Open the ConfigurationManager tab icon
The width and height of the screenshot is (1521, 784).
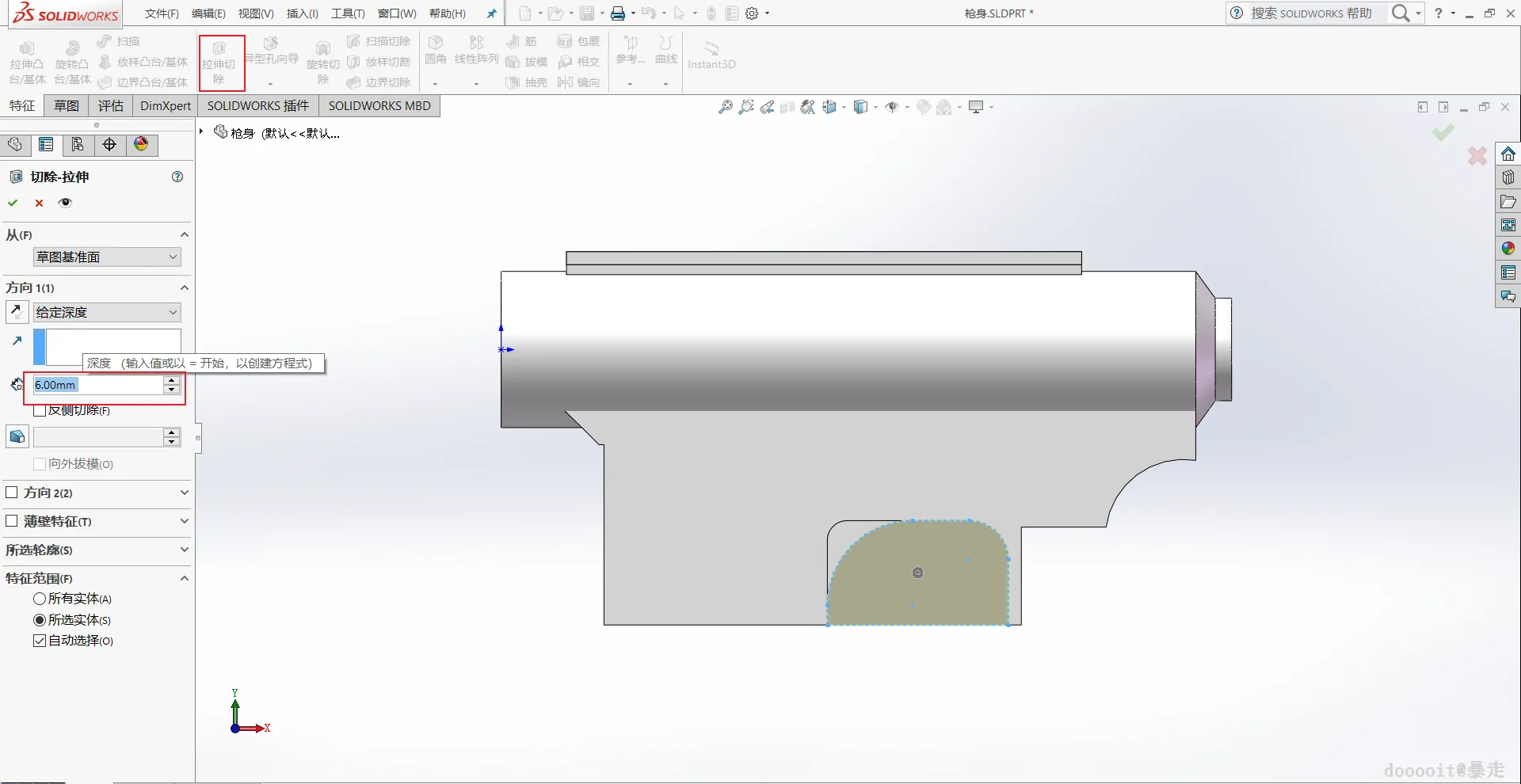pos(78,144)
